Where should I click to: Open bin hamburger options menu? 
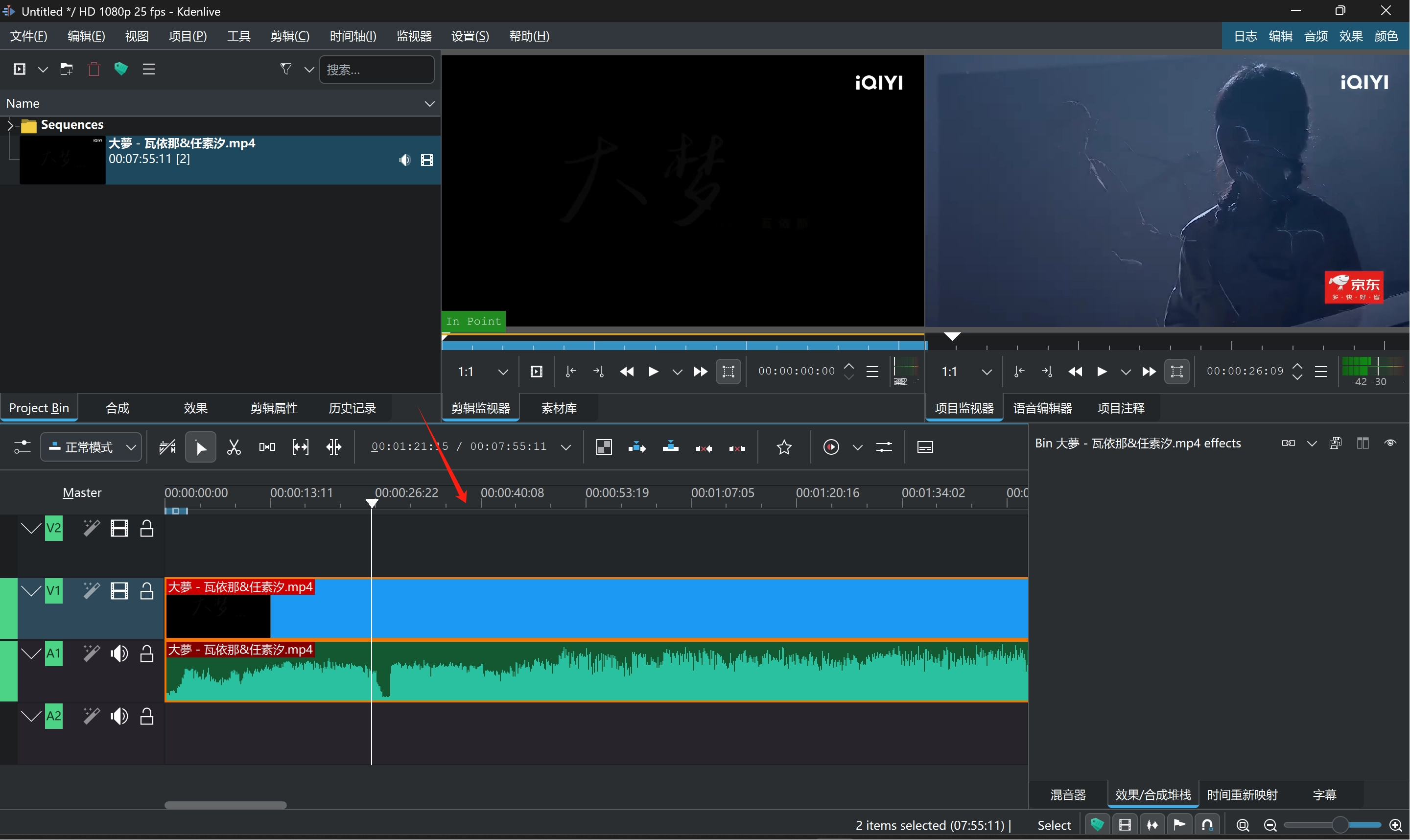pos(149,69)
